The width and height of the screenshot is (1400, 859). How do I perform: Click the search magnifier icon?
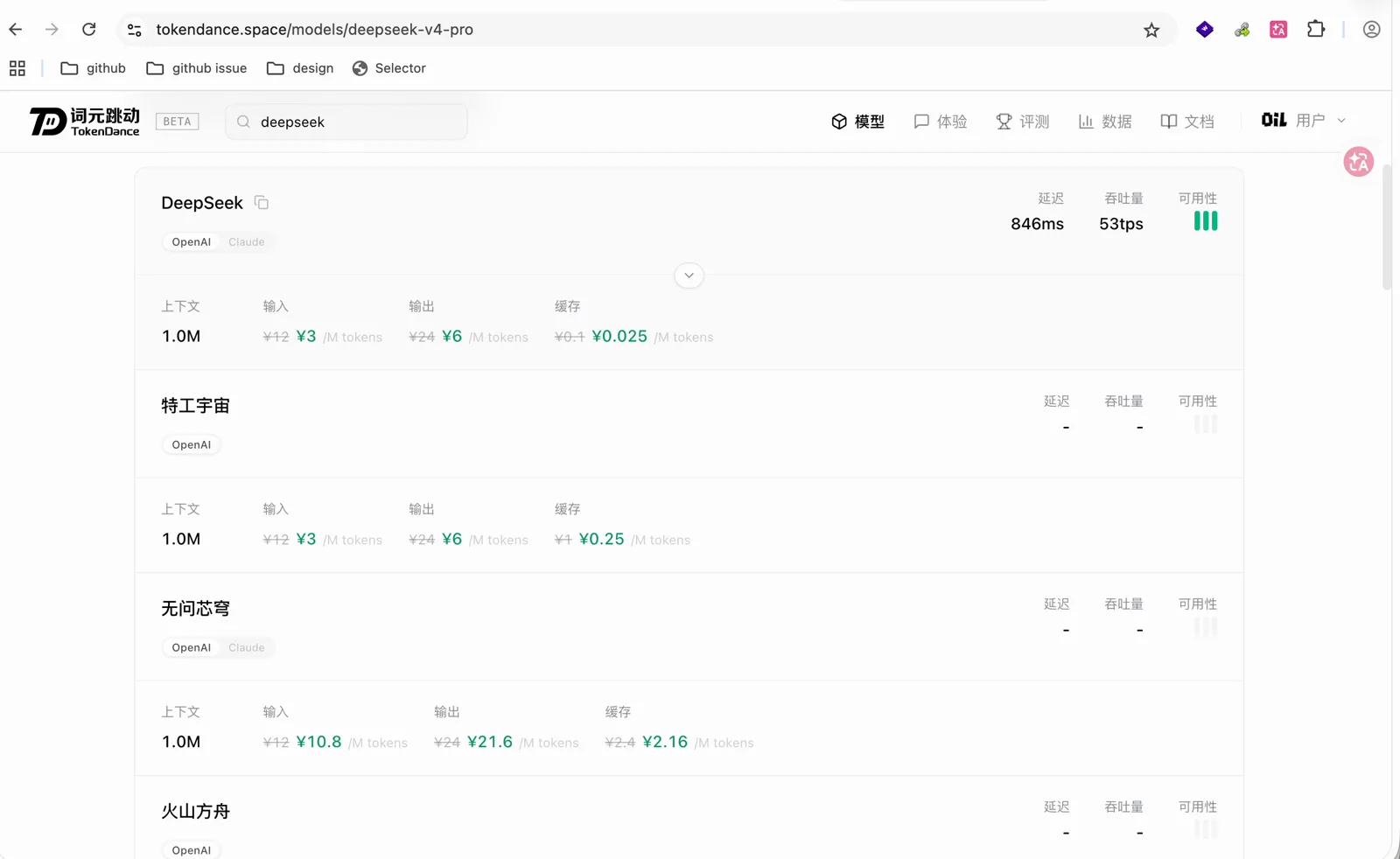click(243, 122)
